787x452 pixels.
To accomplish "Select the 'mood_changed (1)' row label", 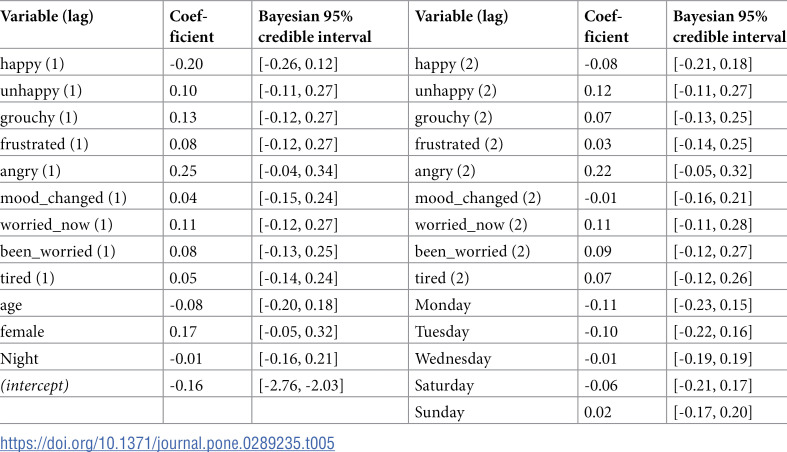I will coord(63,198).
